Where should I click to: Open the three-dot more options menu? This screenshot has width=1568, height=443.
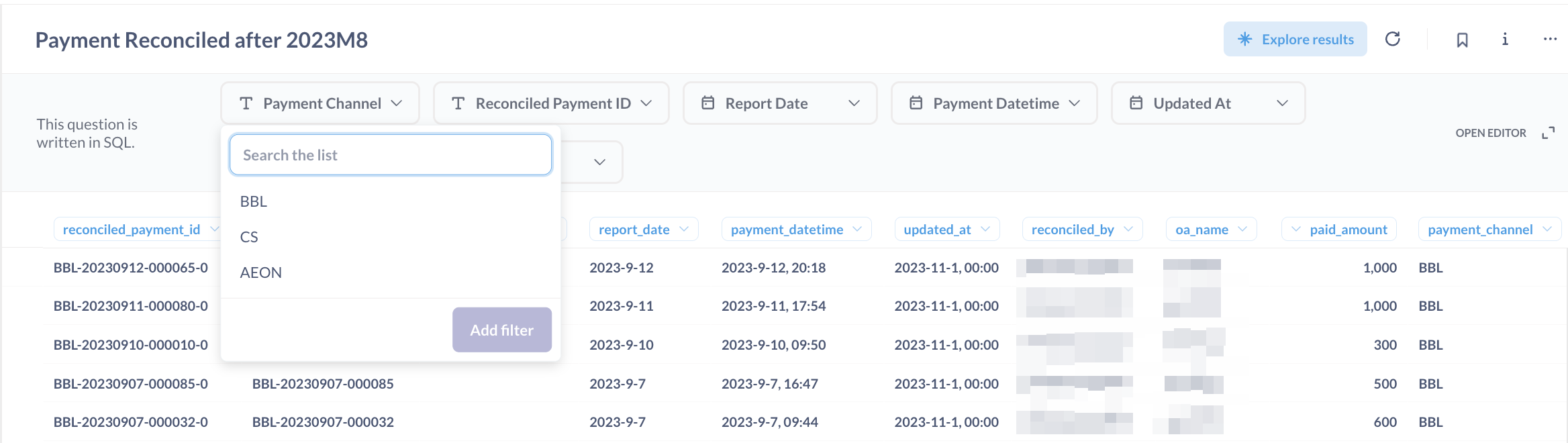coord(1550,39)
